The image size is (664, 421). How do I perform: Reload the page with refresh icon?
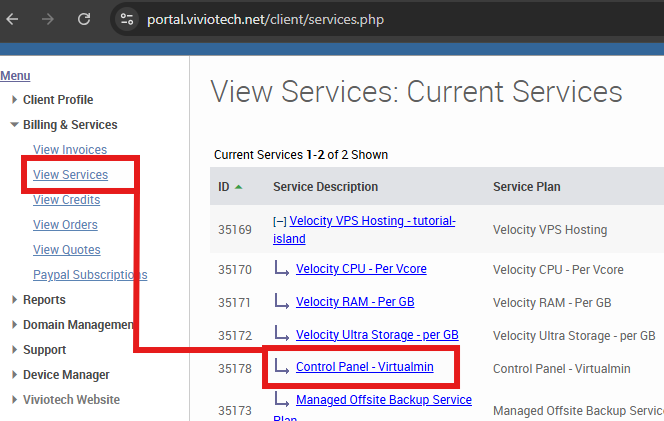click(84, 19)
